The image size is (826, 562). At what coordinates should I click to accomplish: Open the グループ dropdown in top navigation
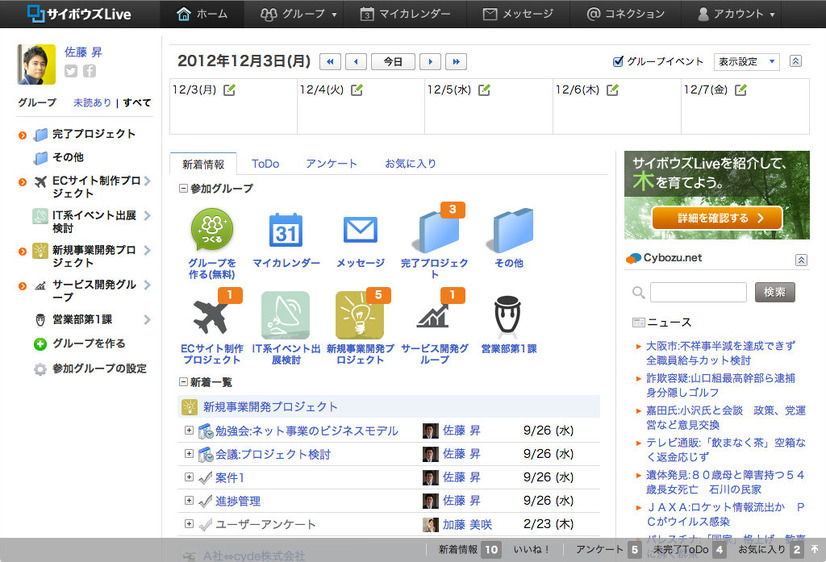click(298, 14)
